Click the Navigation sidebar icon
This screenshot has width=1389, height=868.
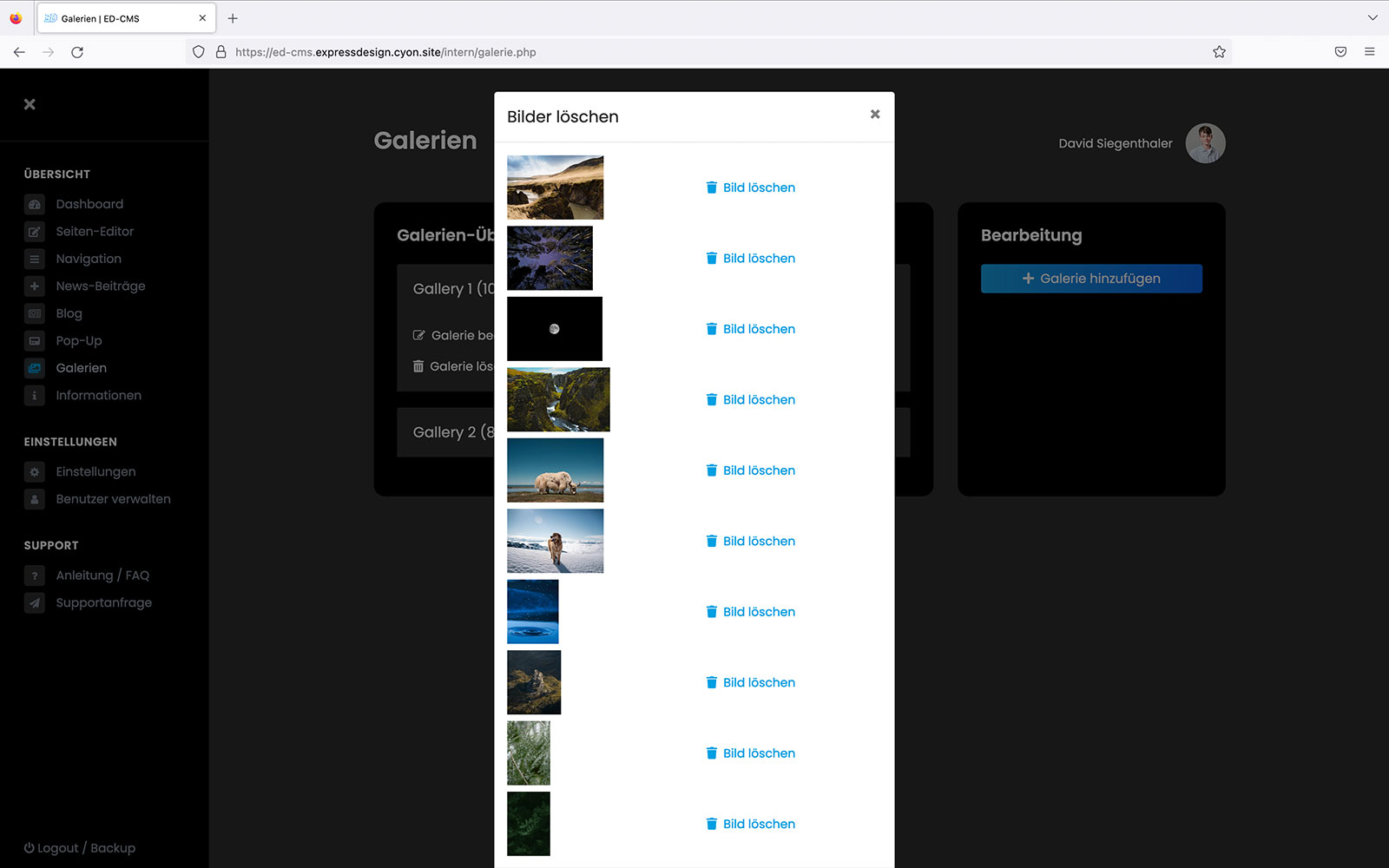tap(35, 259)
